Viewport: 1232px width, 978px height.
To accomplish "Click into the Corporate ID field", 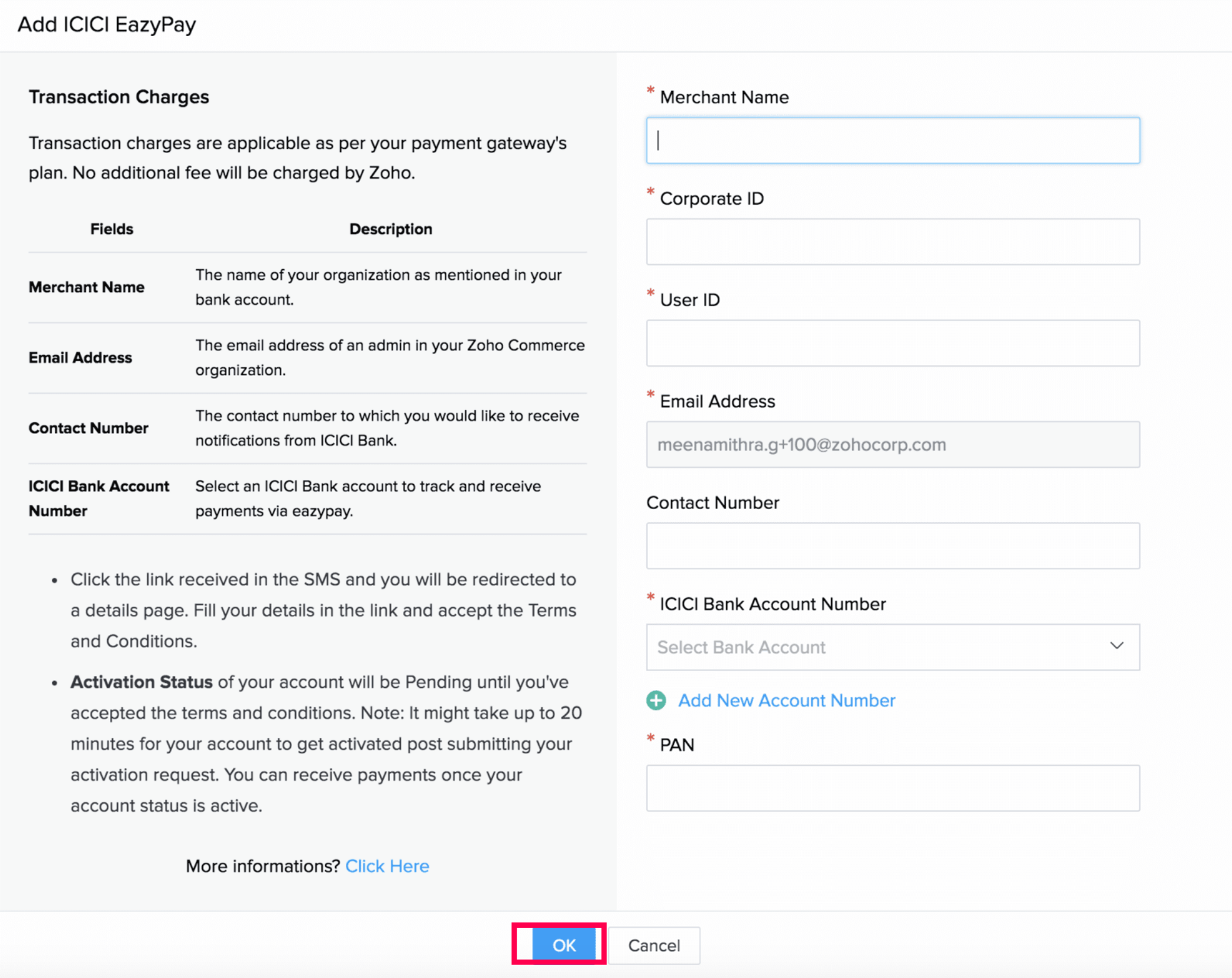I will point(893,242).
